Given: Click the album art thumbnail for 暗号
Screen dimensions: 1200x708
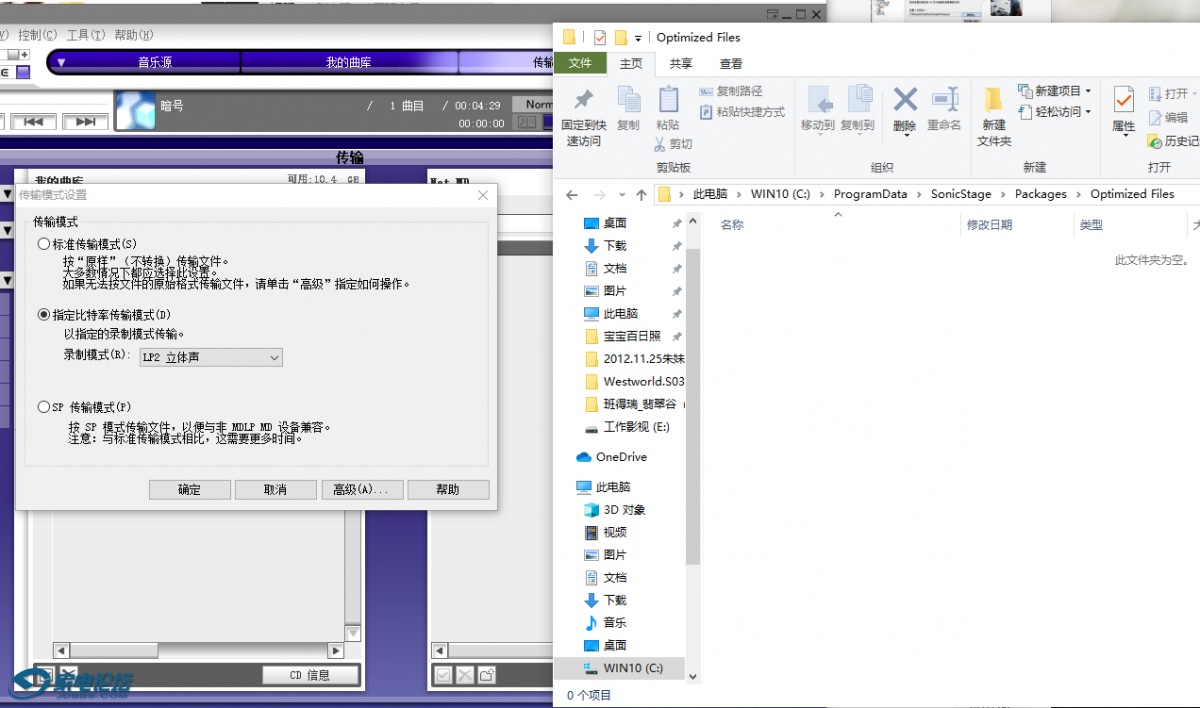Looking at the screenshot, I should point(135,111).
